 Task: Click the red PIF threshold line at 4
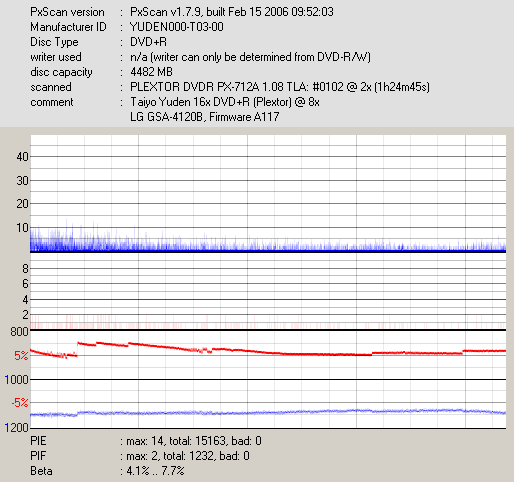[x=268, y=300]
